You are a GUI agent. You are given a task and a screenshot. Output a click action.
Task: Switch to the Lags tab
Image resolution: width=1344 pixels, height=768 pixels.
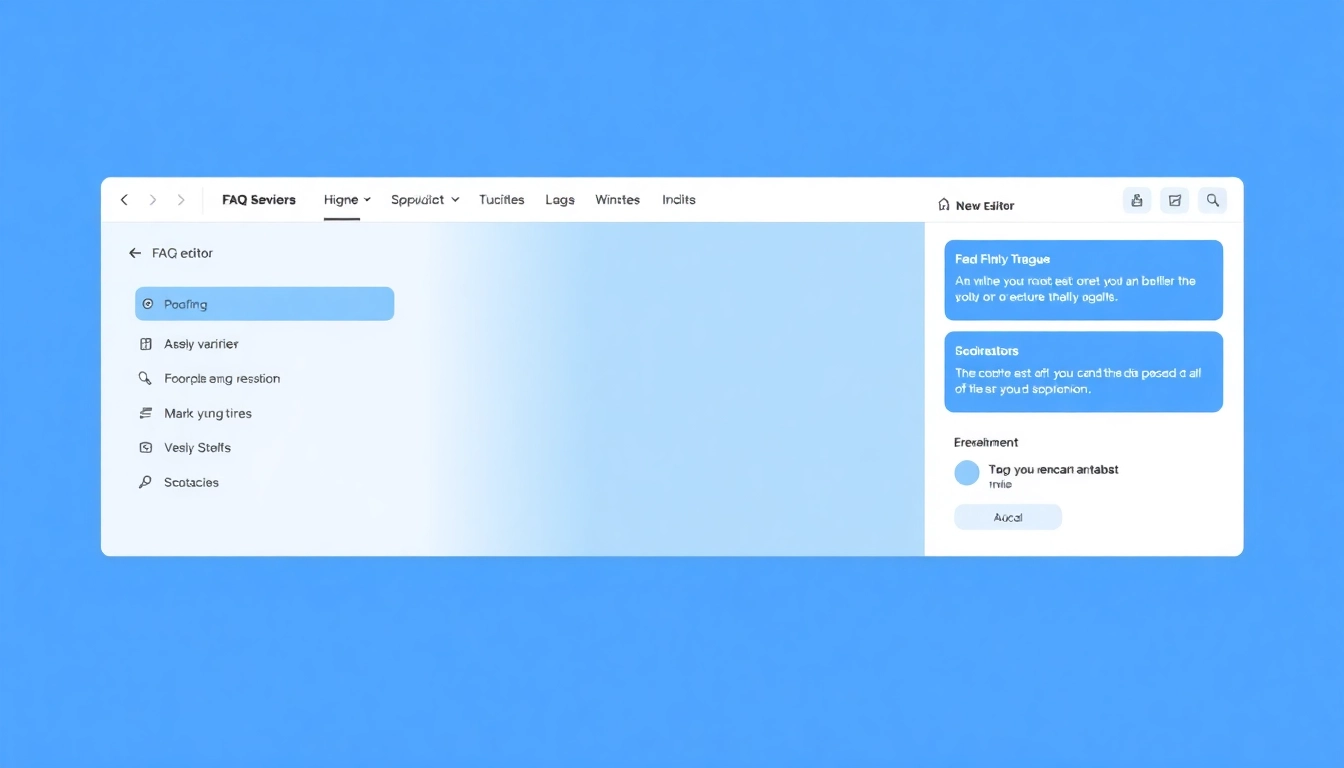tap(560, 200)
